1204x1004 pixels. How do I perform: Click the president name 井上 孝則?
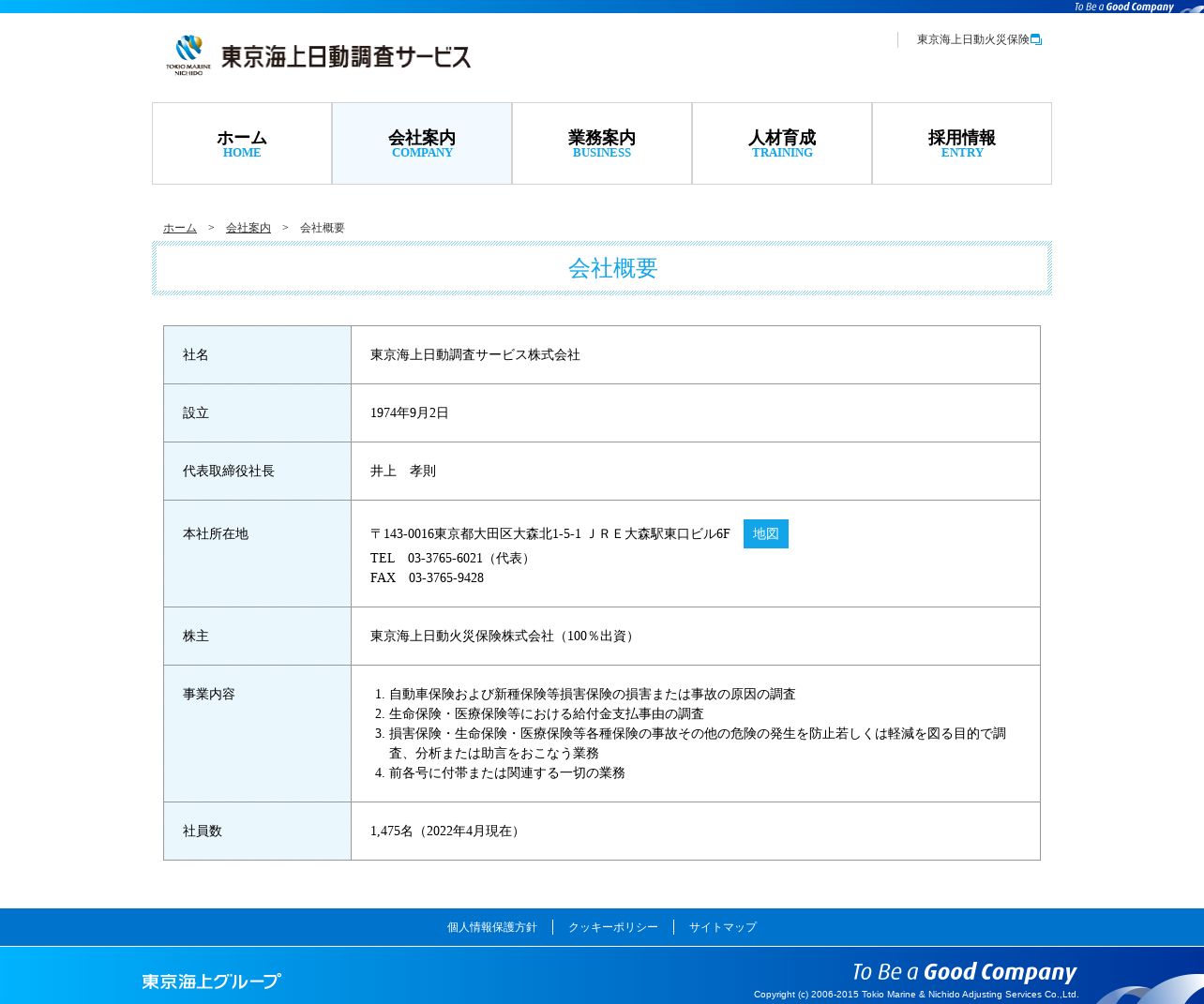(x=403, y=471)
